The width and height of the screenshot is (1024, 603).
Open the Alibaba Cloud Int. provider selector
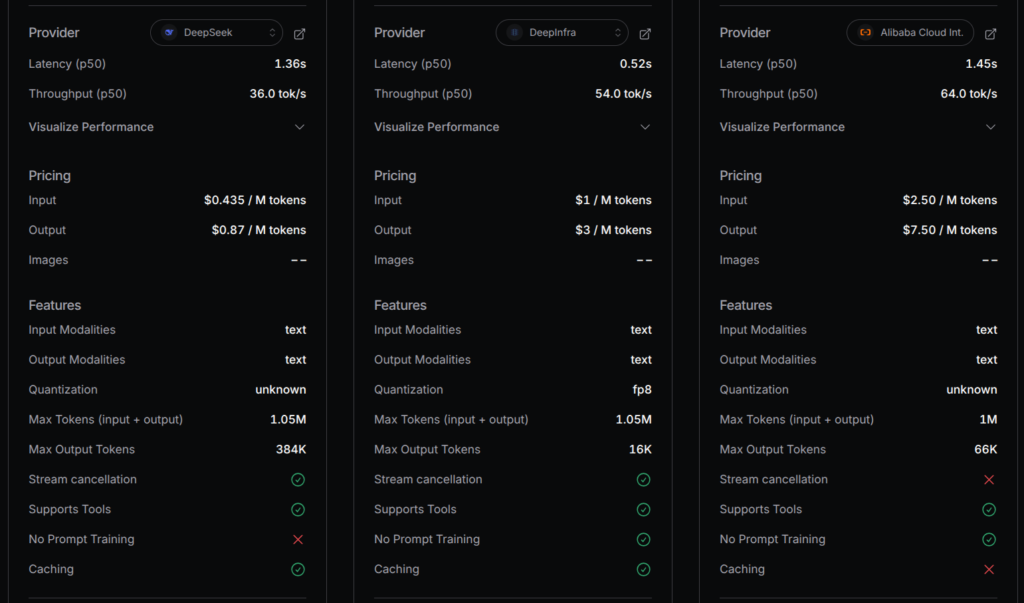coord(910,33)
